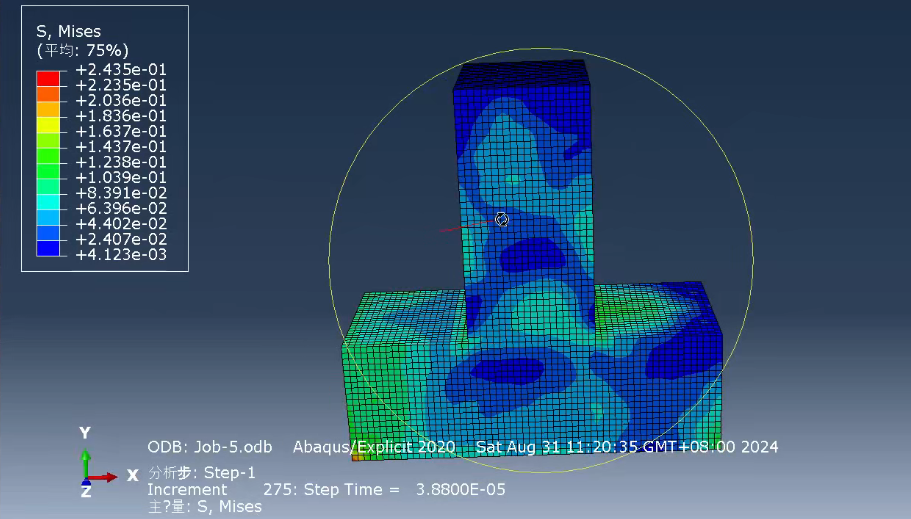Image resolution: width=911 pixels, height=519 pixels.
Task: Click the dark blue +4.123e-03 legend swatch
Action: click(48, 249)
